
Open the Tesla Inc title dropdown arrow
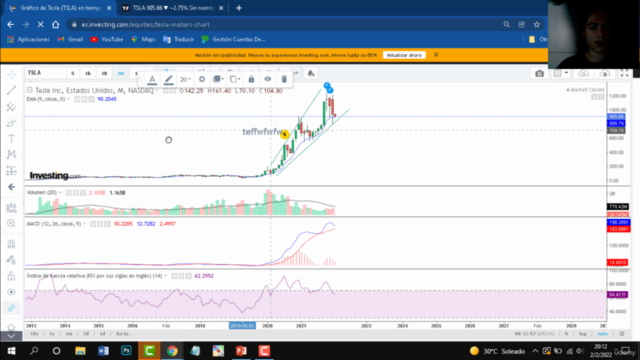157,91
